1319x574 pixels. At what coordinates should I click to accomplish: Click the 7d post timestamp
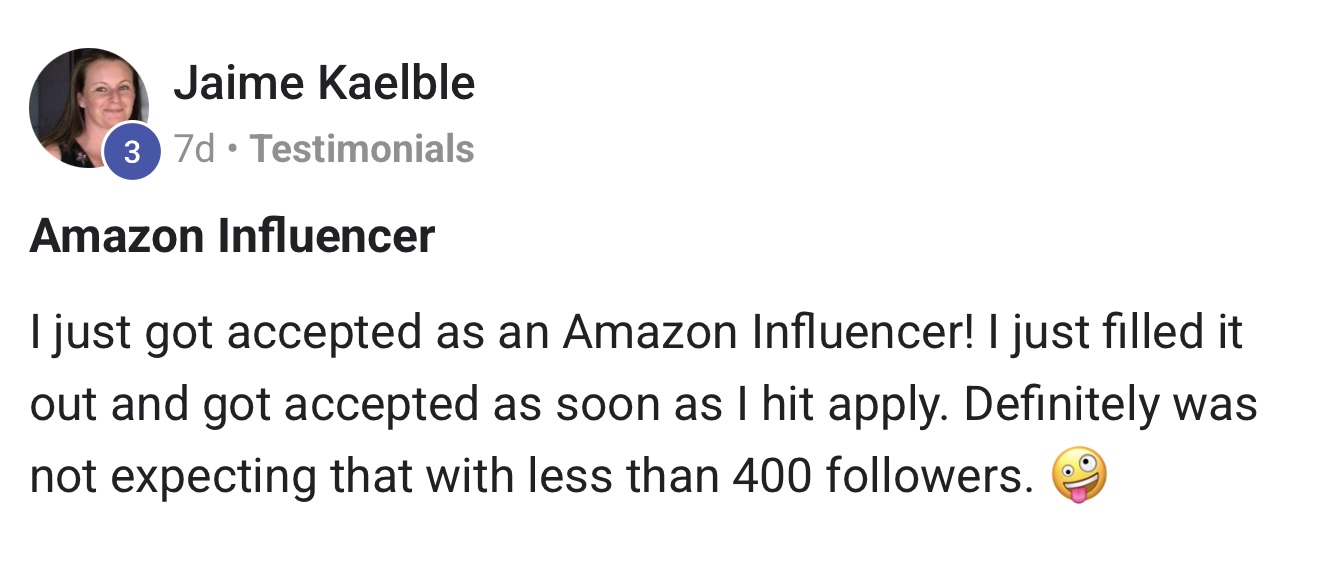tap(194, 149)
